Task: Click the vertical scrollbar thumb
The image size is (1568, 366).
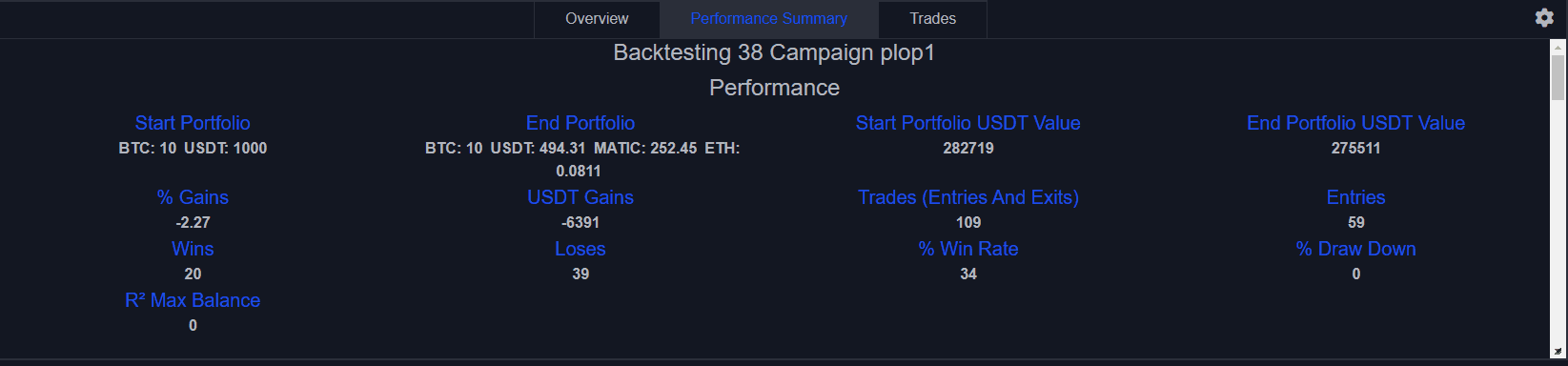Action: [1558, 77]
